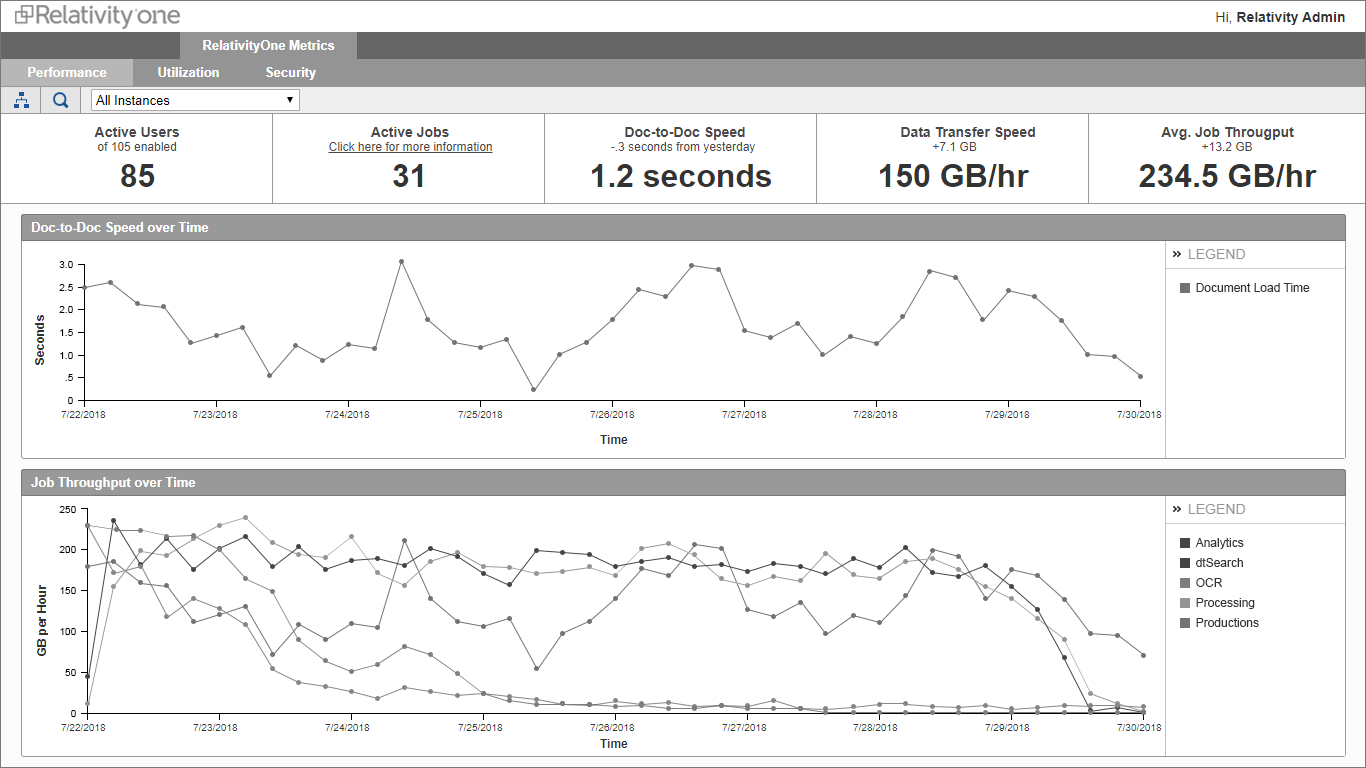
Task: Click the hierarchy tree icon in toolbar
Action: coord(21,100)
